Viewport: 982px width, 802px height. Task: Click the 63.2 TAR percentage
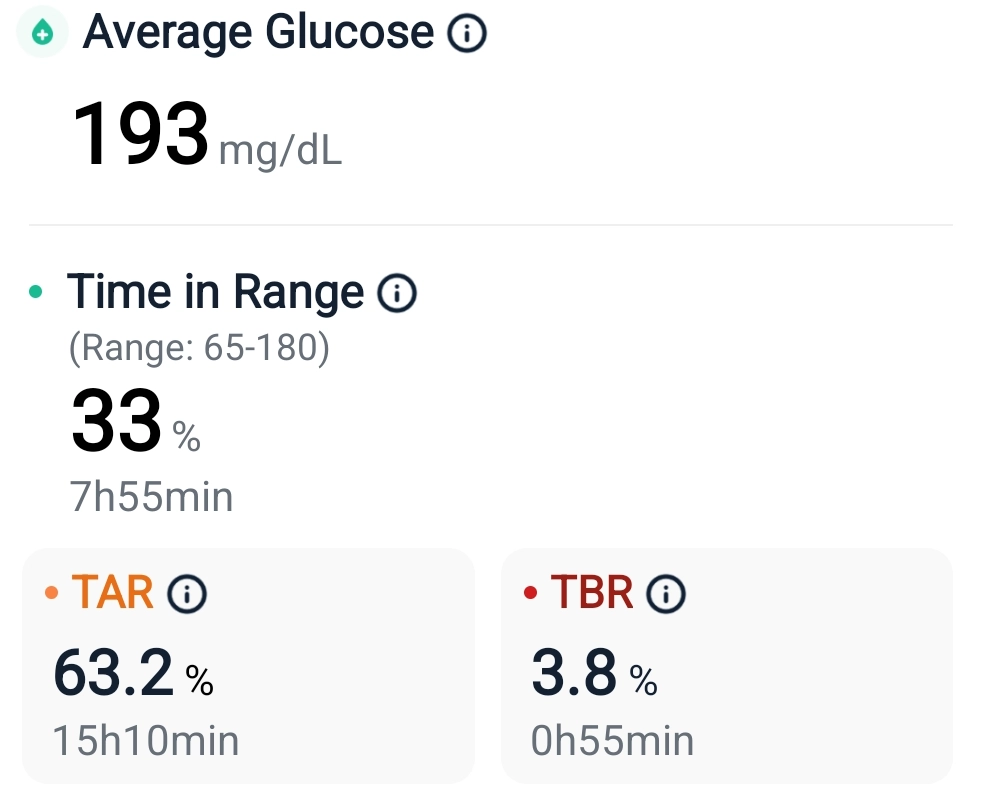coord(113,673)
